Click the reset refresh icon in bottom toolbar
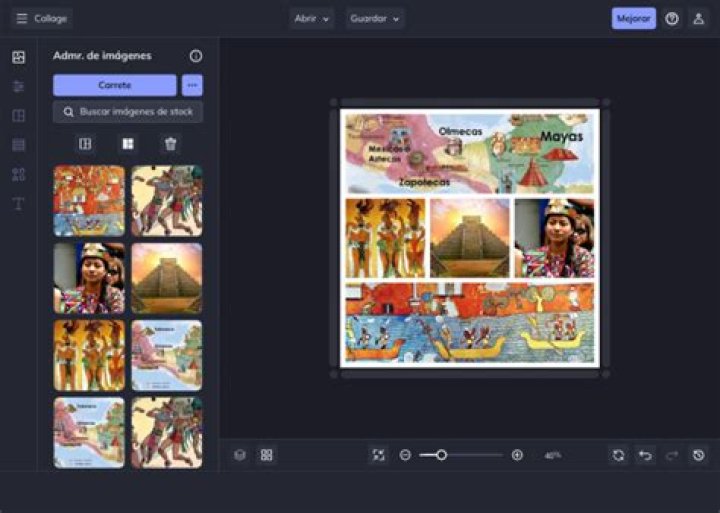Viewport: 720px width, 513px height. (x=619, y=455)
